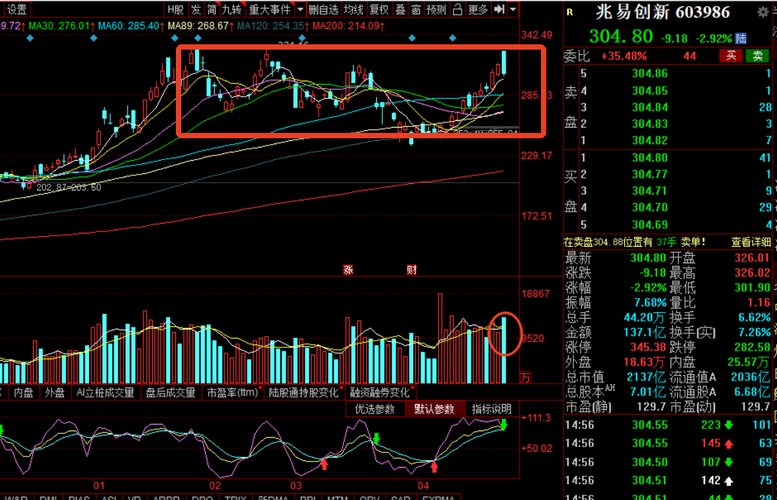Screen dimensions: 777x500
Task: Click the red 买 buy button
Action: [730, 56]
